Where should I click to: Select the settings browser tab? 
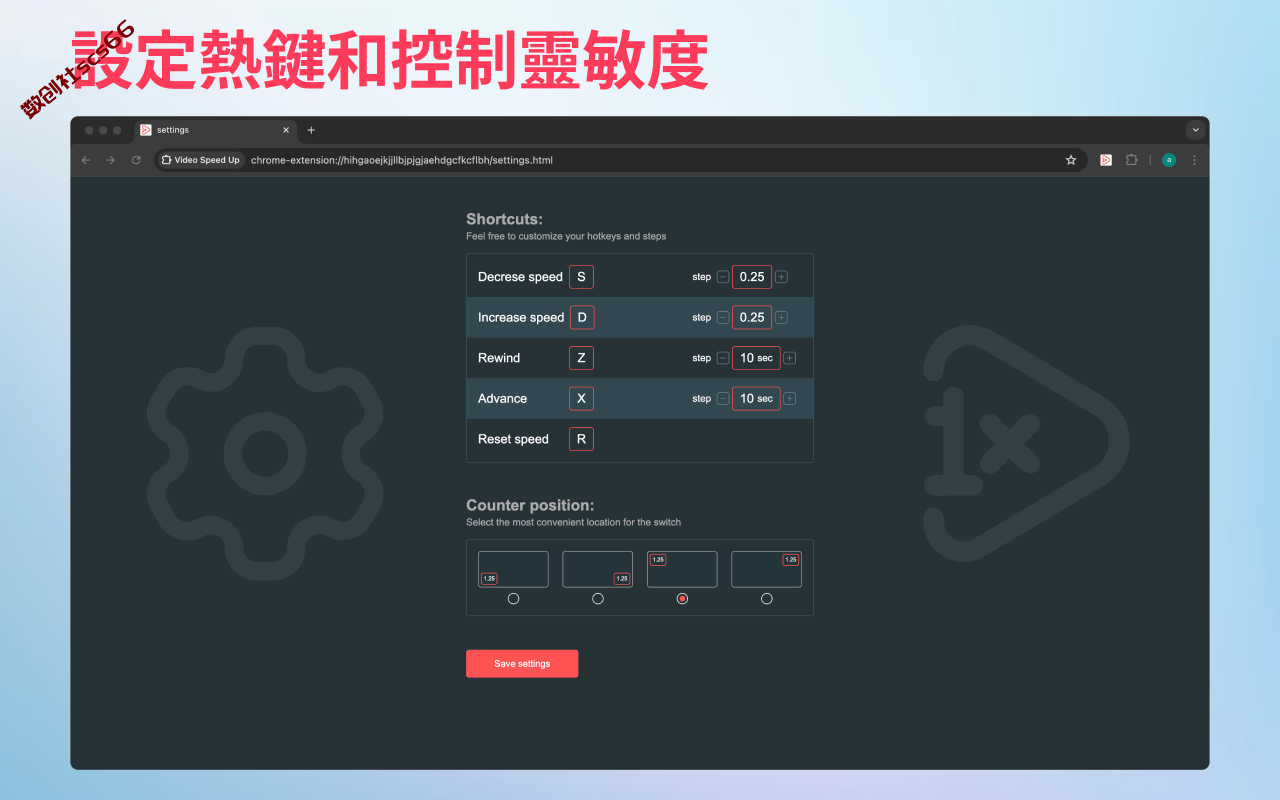(x=215, y=130)
